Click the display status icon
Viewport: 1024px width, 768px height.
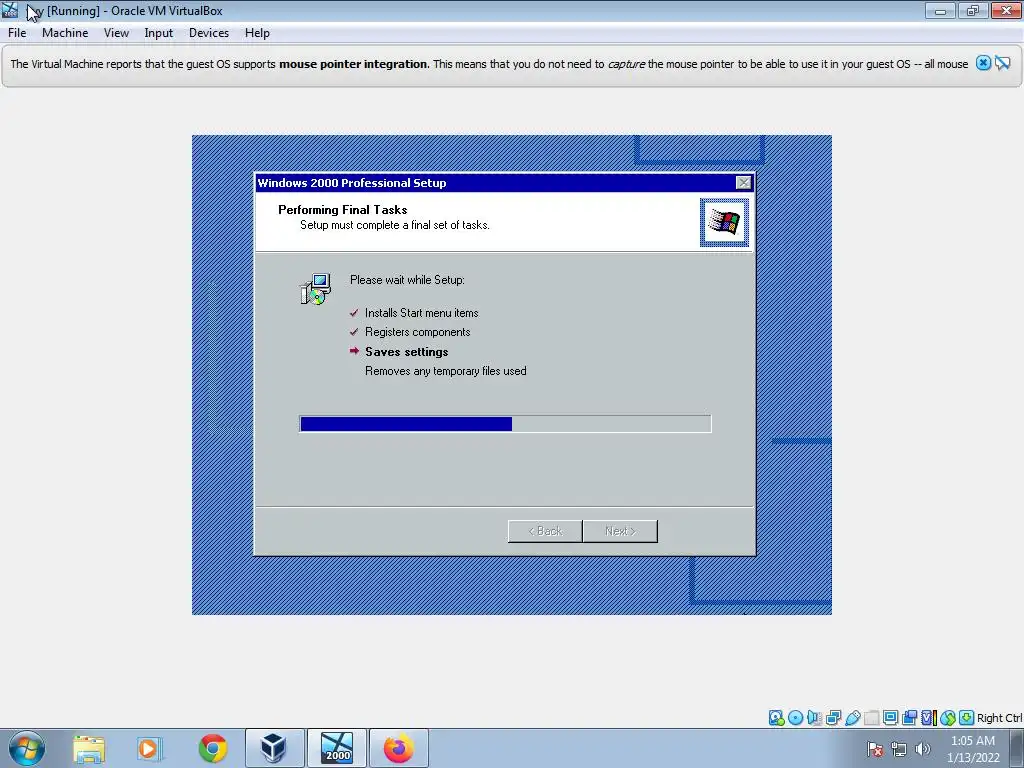(890, 718)
